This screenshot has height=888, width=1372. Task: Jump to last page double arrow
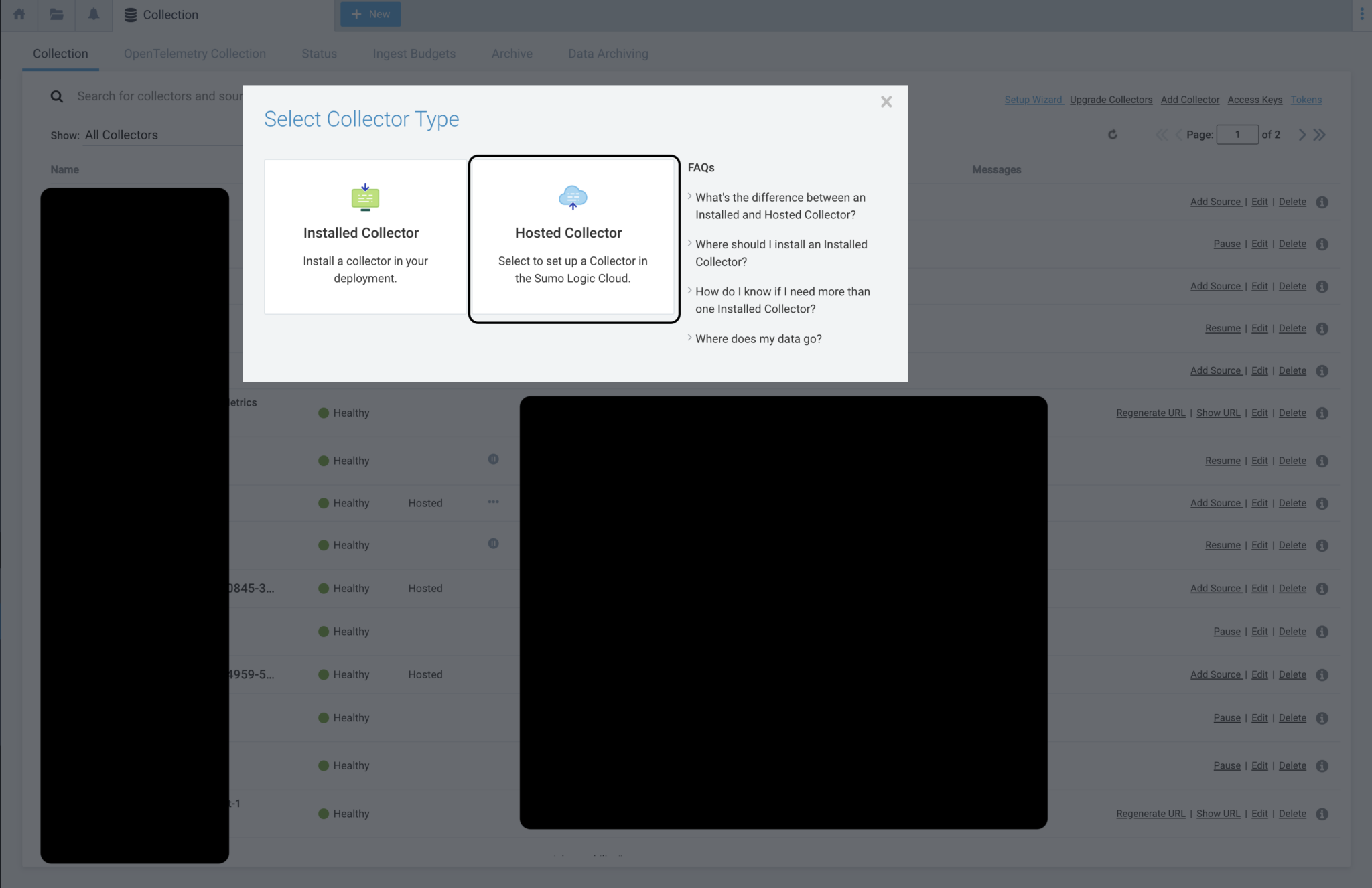(x=1319, y=135)
